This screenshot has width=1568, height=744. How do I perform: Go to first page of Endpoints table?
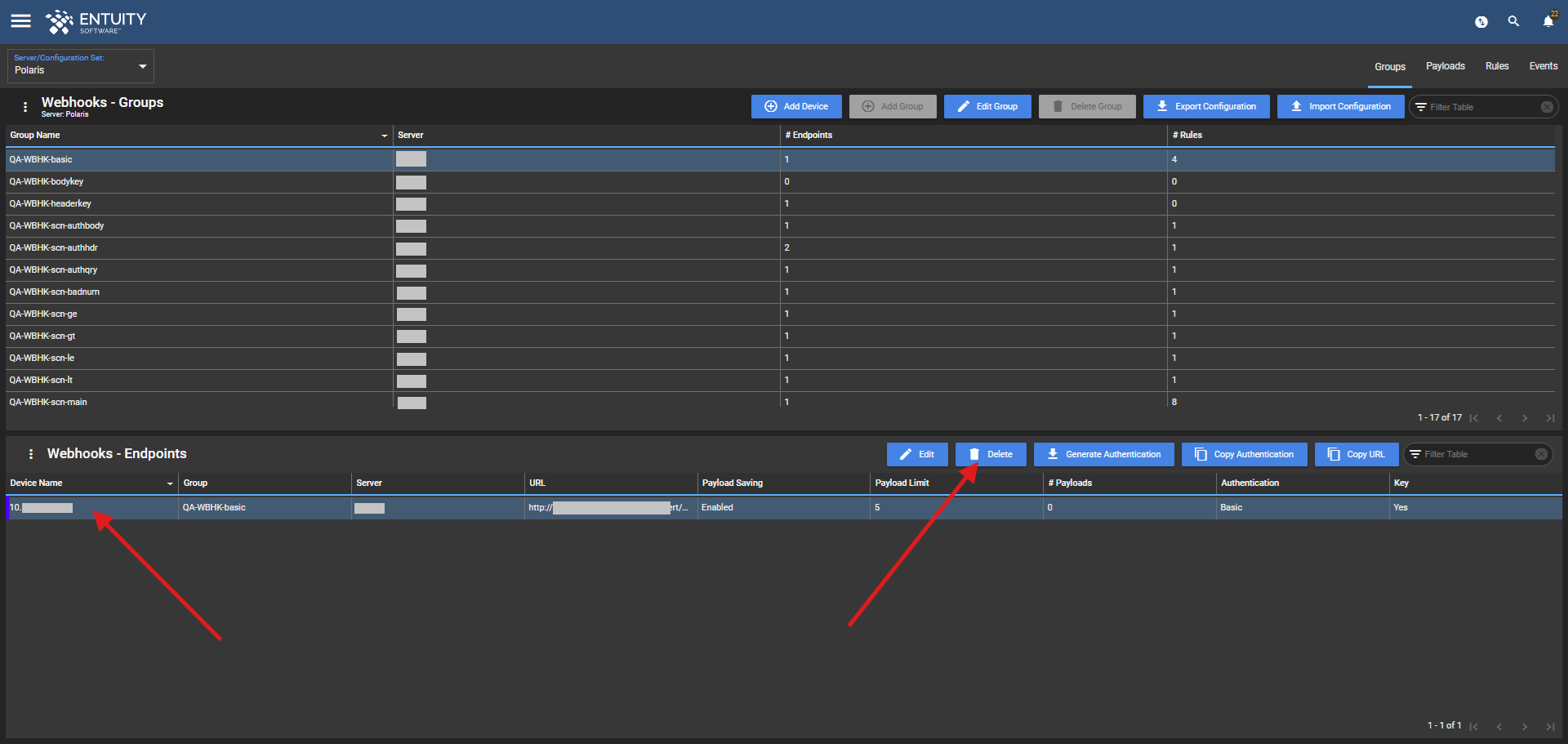point(1474,726)
